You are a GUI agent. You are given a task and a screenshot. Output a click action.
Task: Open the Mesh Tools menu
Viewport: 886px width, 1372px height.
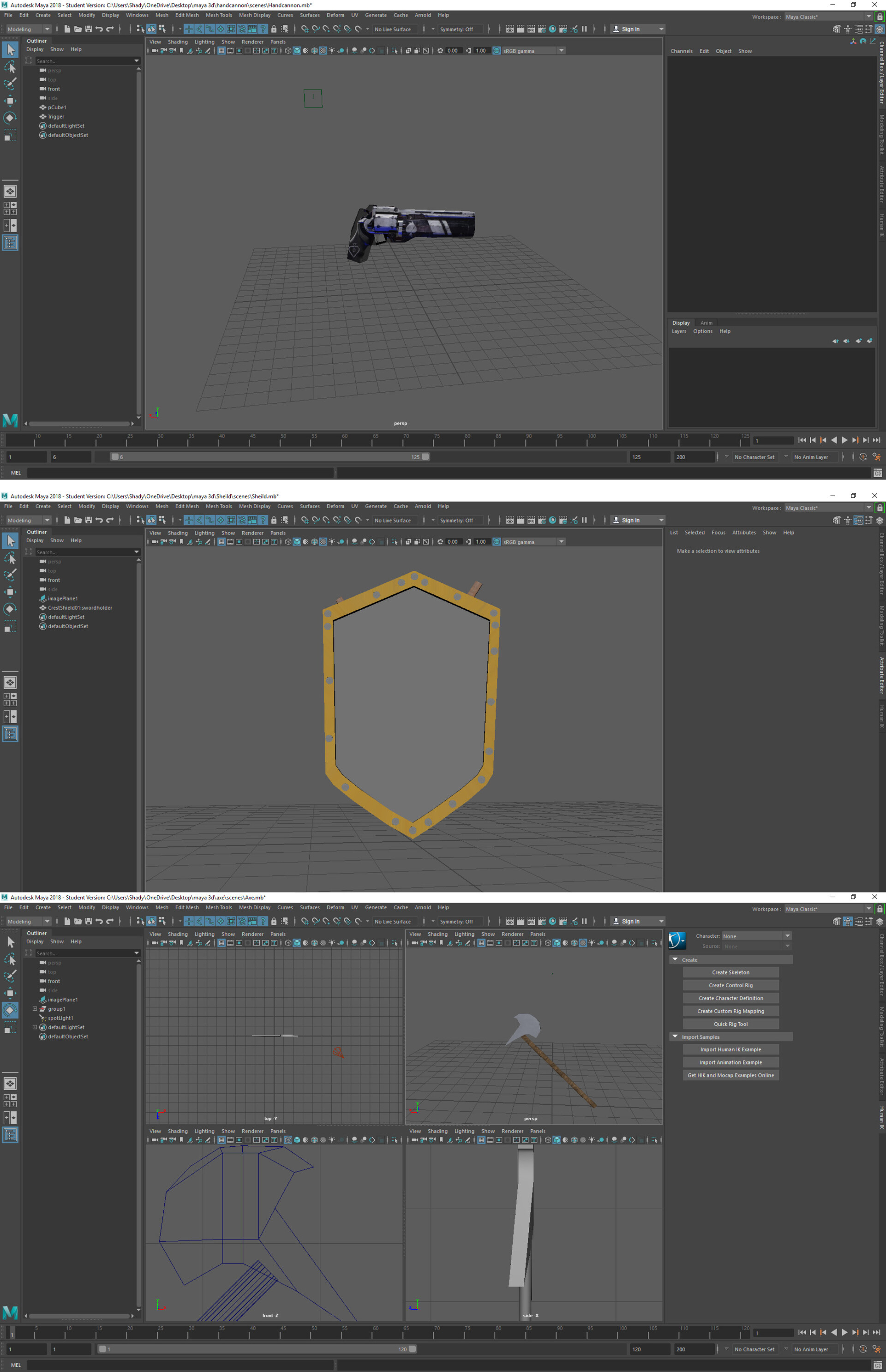pyautogui.click(x=219, y=15)
